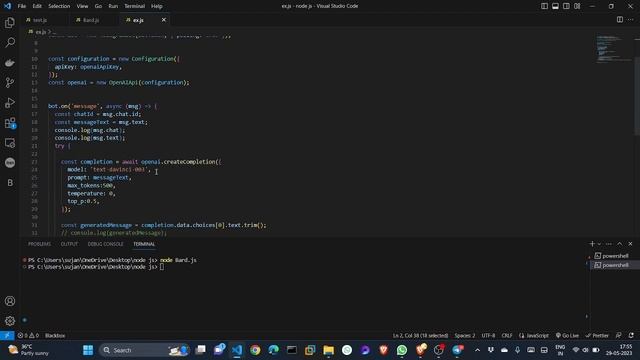Screen dimensions: 640x360
Task: Close the ex.js editor tab
Action: click(164, 20)
